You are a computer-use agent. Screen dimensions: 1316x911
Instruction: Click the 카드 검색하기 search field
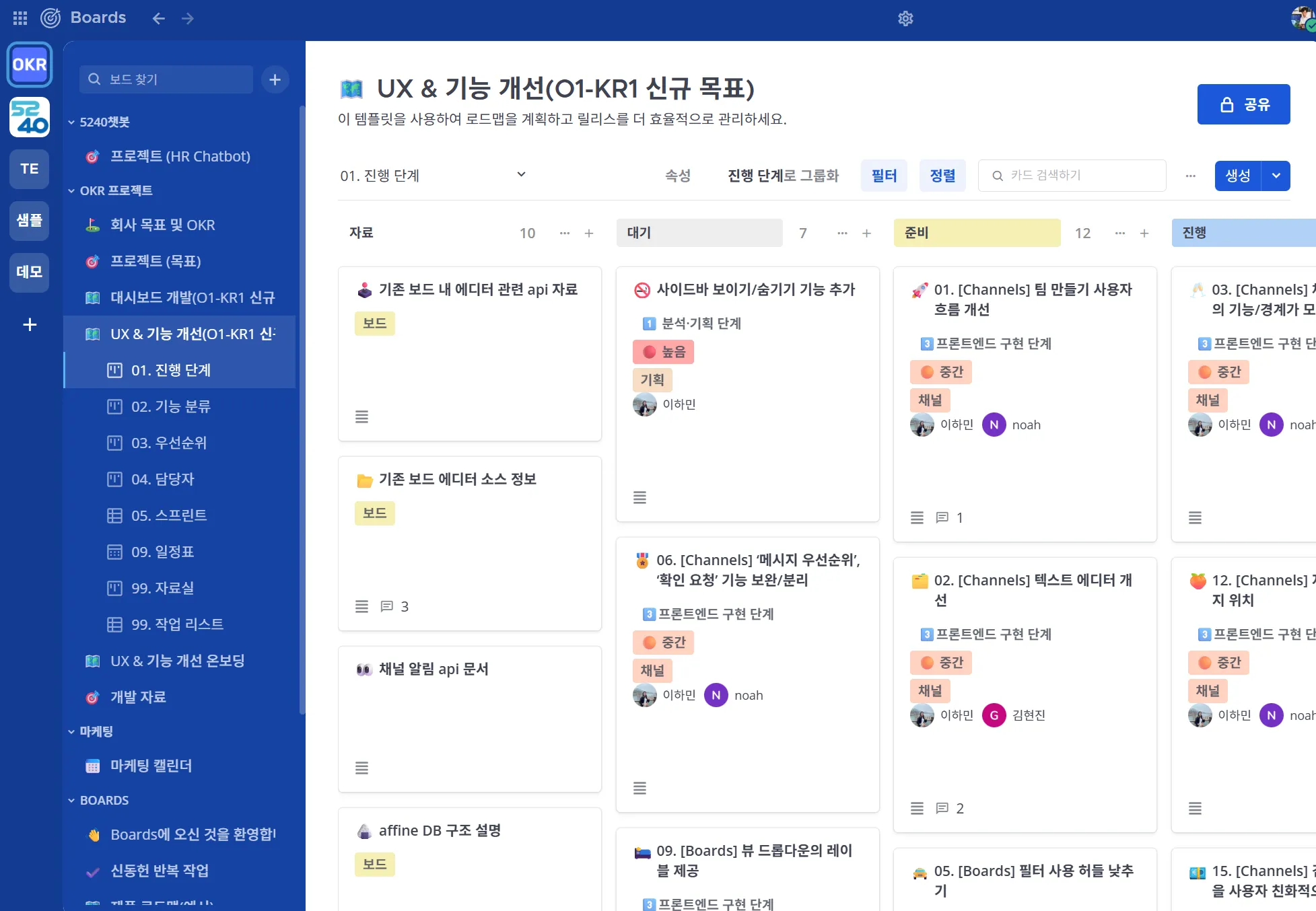click(1072, 175)
